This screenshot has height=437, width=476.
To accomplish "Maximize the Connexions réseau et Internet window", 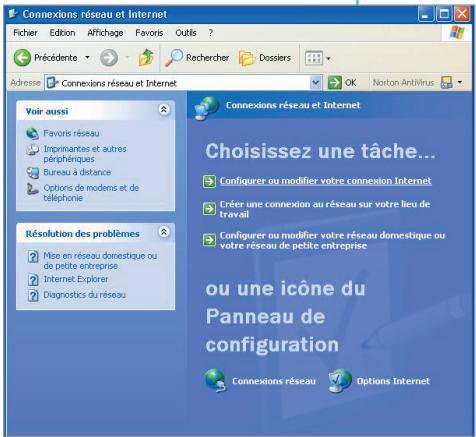I will (444, 14).
